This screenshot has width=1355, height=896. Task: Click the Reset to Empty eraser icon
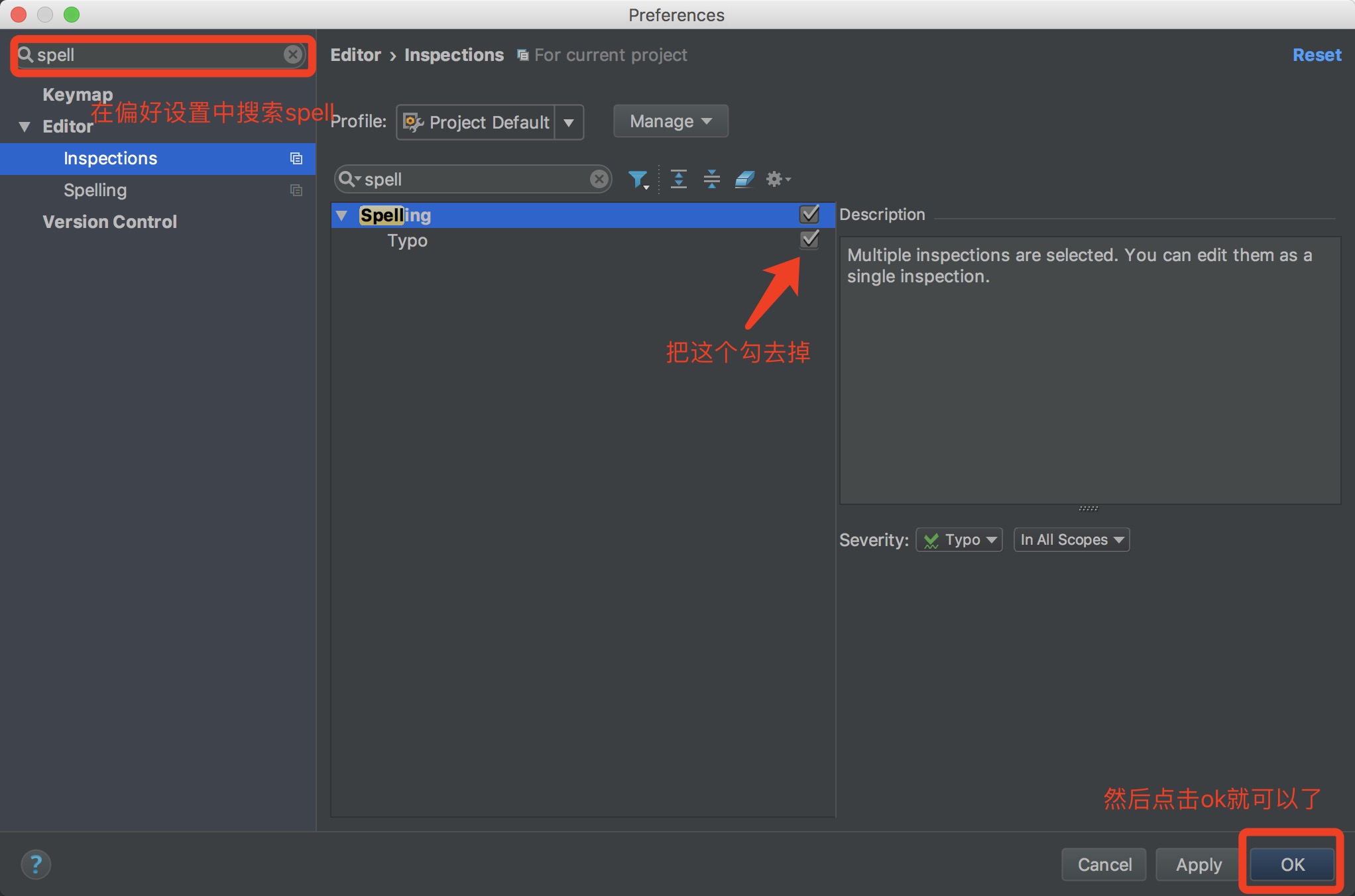[744, 179]
